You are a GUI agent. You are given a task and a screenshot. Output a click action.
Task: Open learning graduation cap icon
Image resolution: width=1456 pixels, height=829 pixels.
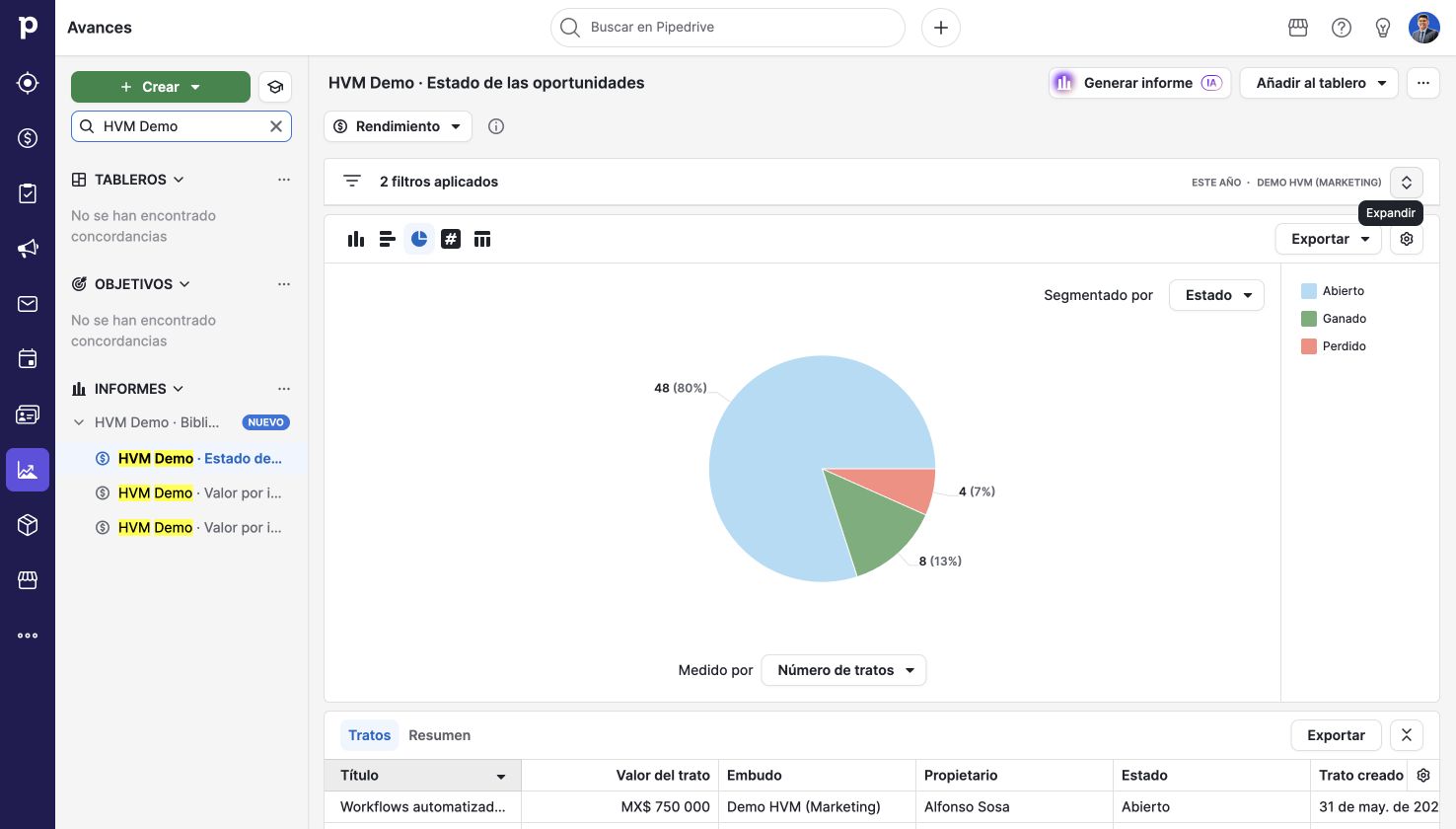275,87
